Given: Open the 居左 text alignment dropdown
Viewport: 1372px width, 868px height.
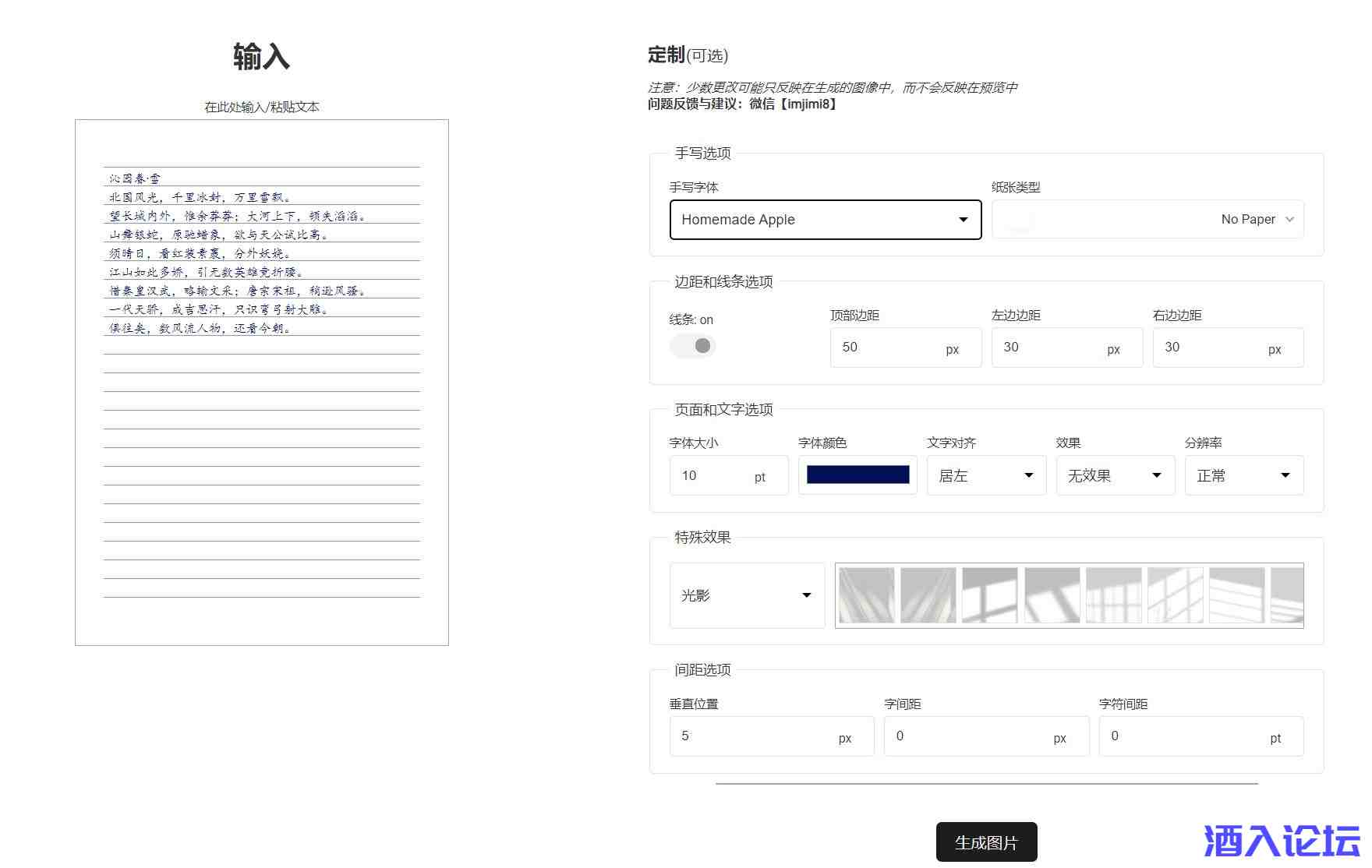Looking at the screenshot, I should 986,475.
